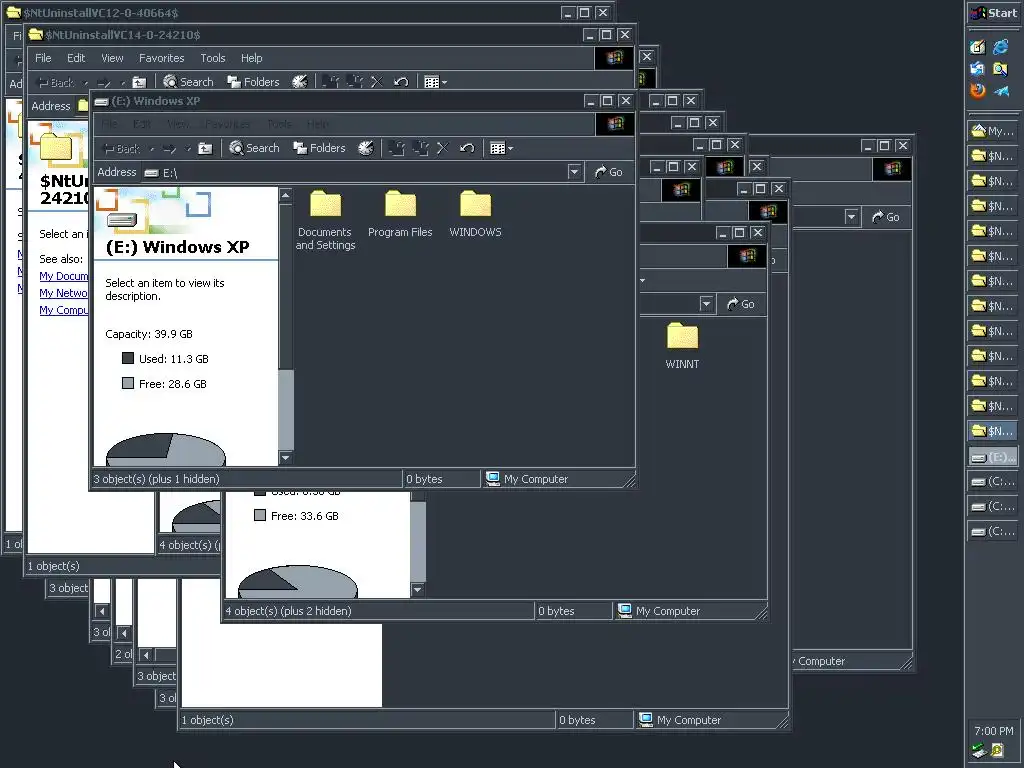The width and height of the screenshot is (1024, 768).
Task: Select the Program Files folder
Action: click(x=400, y=214)
